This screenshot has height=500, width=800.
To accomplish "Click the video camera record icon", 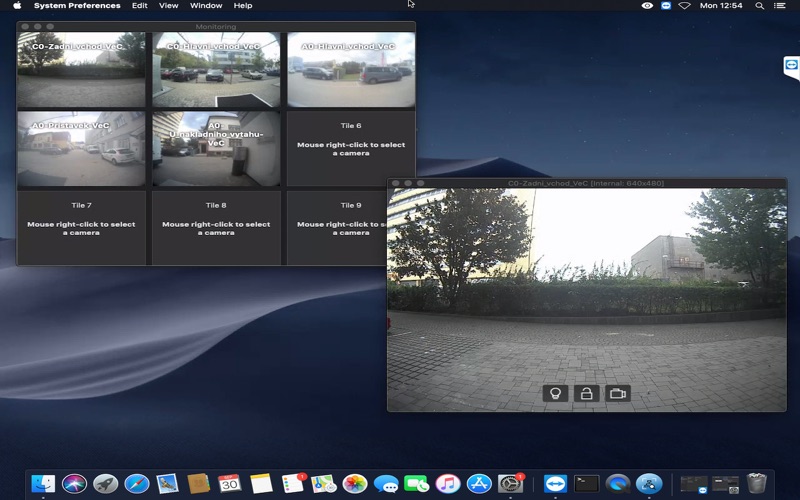I will pyautogui.click(x=618, y=393).
